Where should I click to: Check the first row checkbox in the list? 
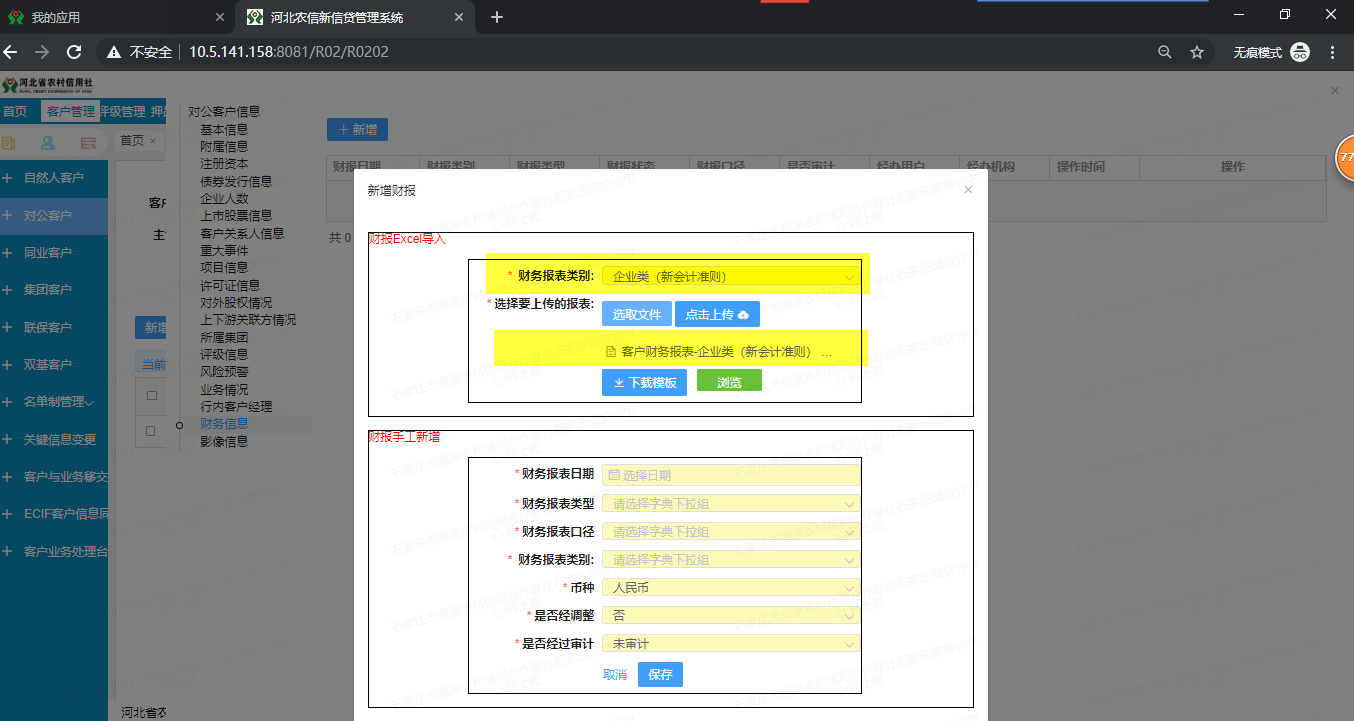click(152, 395)
